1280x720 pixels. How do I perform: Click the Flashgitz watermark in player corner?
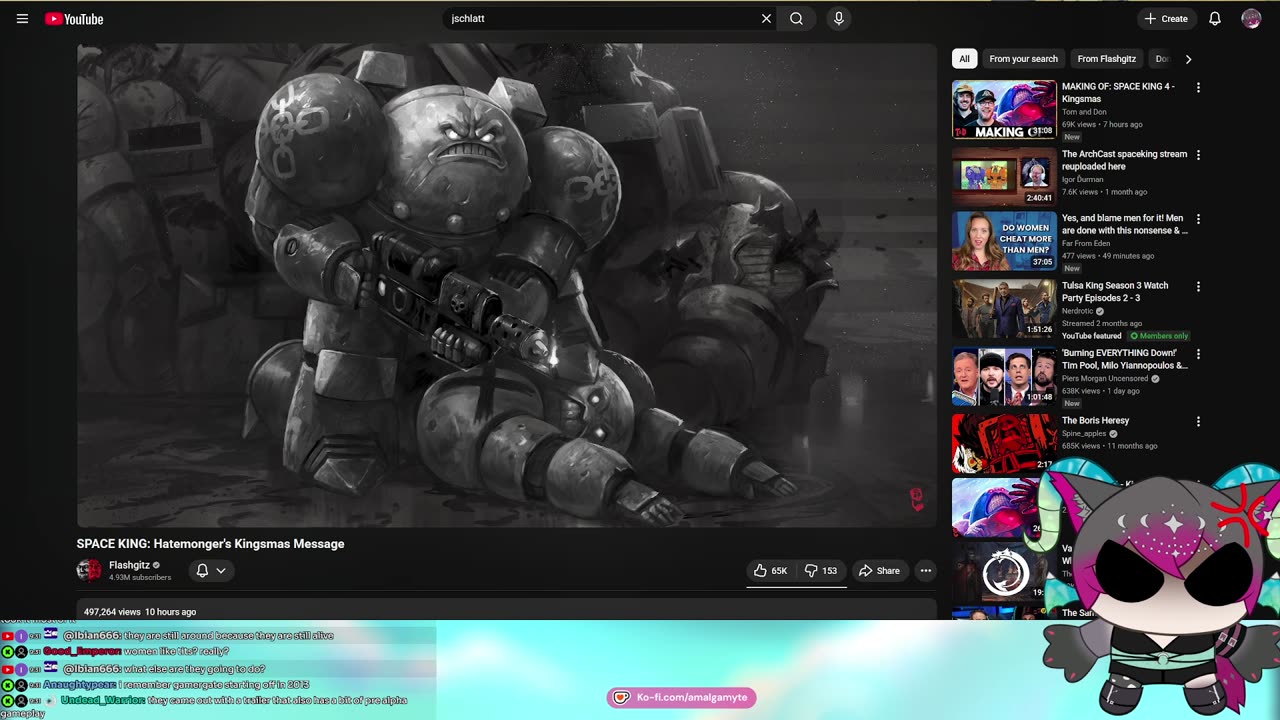(916, 499)
